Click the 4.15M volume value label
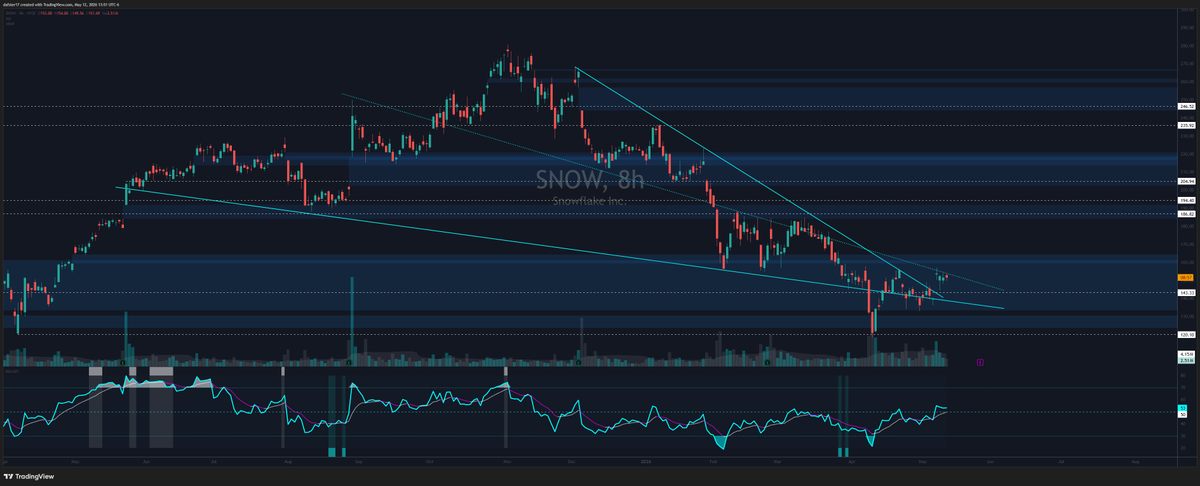Screen dimensions: 1200x486 pyautogui.click(x=1187, y=354)
